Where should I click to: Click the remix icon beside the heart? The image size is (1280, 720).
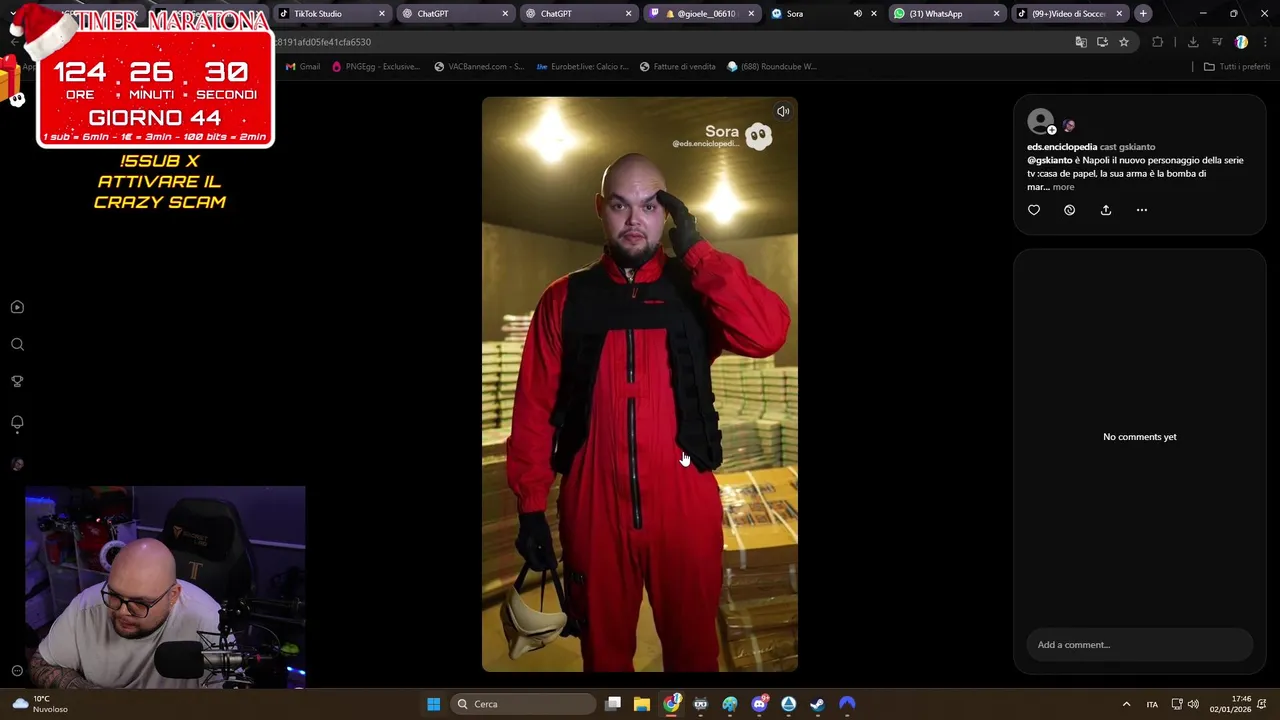point(1069,210)
